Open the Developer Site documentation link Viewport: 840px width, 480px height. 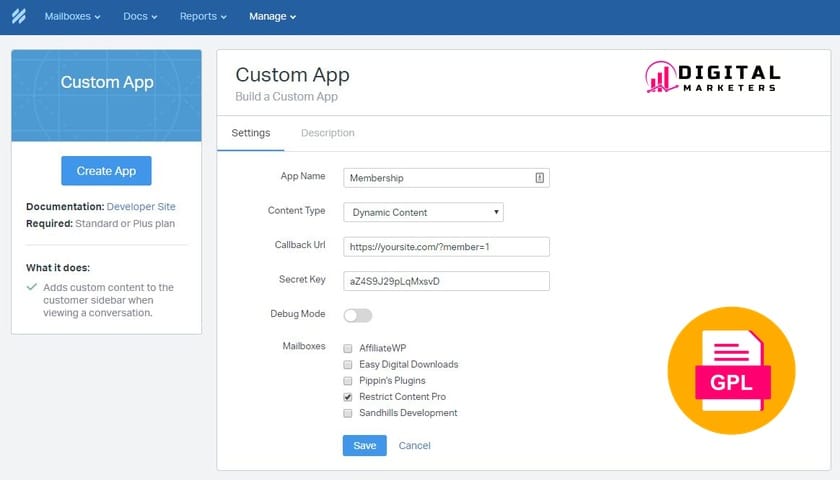pos(141,207)
